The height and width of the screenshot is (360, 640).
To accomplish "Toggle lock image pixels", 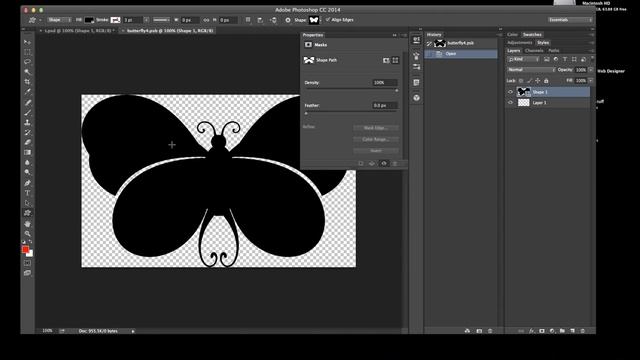I will click(529, 81).
